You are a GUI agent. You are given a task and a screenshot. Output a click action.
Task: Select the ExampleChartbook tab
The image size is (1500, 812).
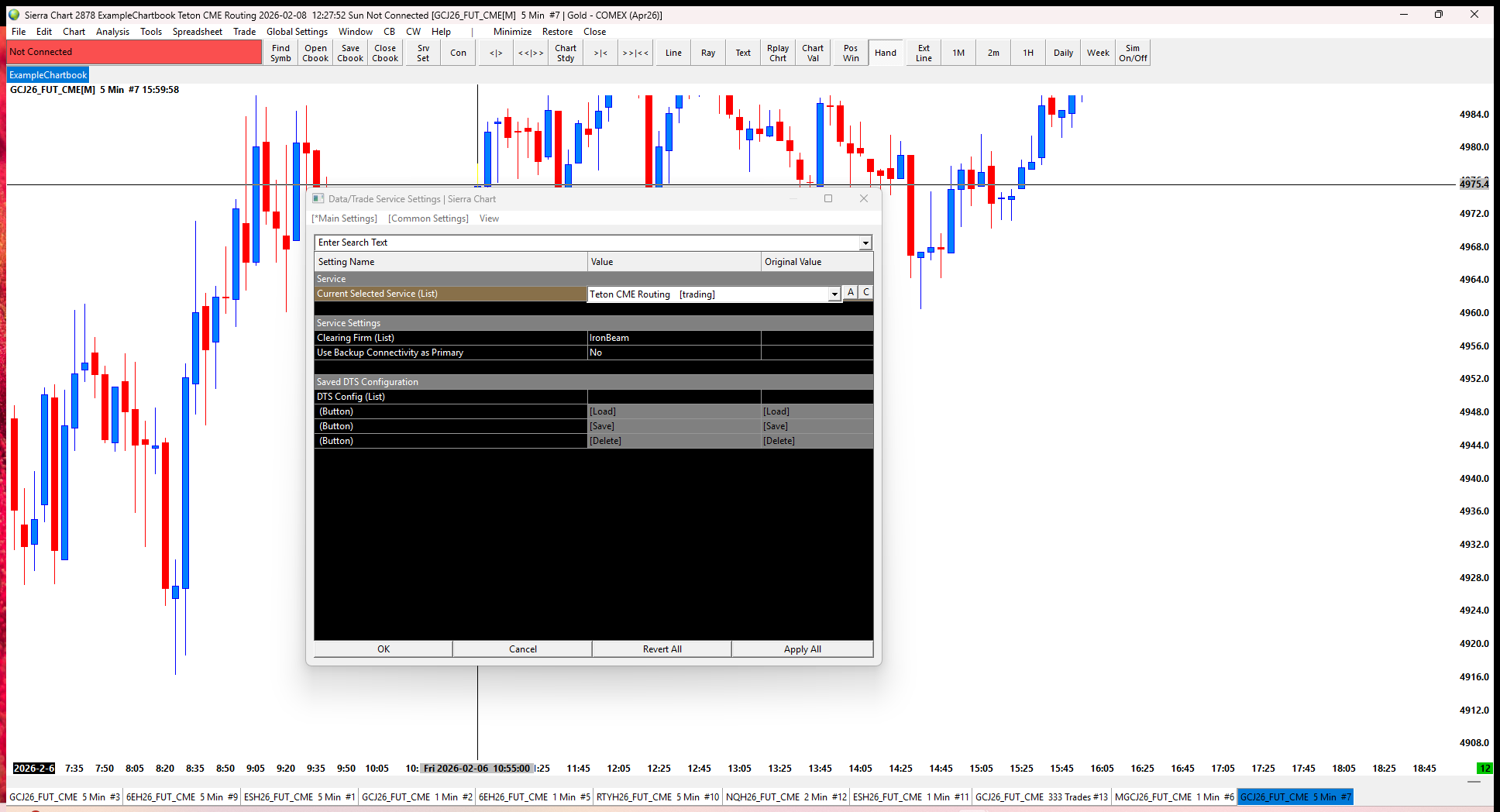point(48,75)
